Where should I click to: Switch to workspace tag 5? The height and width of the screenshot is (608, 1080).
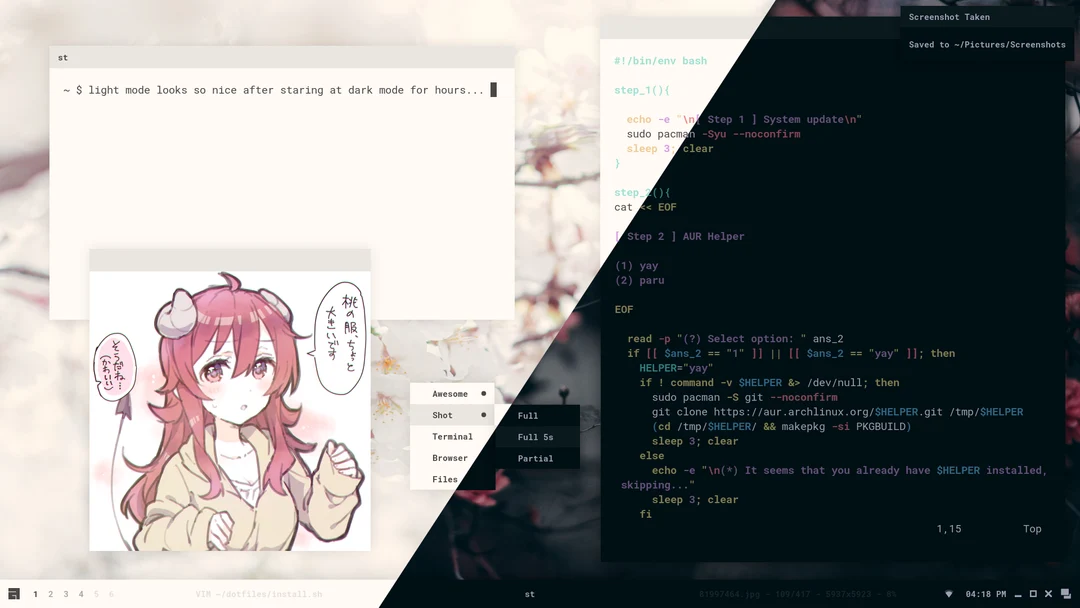(x=96, y=593)
